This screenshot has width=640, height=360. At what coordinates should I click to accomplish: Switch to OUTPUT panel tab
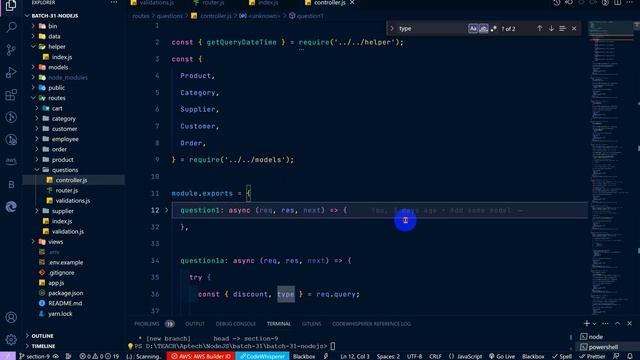[x=195, y=324]
